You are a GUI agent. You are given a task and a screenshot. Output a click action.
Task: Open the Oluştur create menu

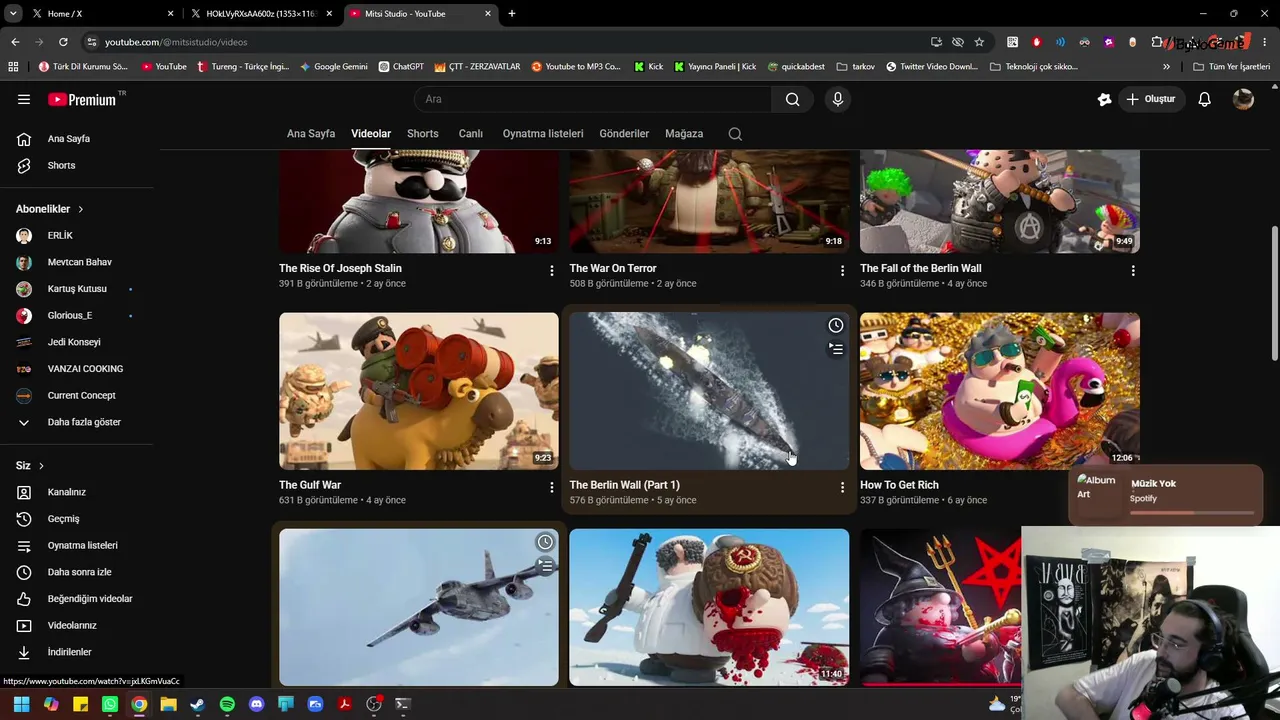point(1151,99)
